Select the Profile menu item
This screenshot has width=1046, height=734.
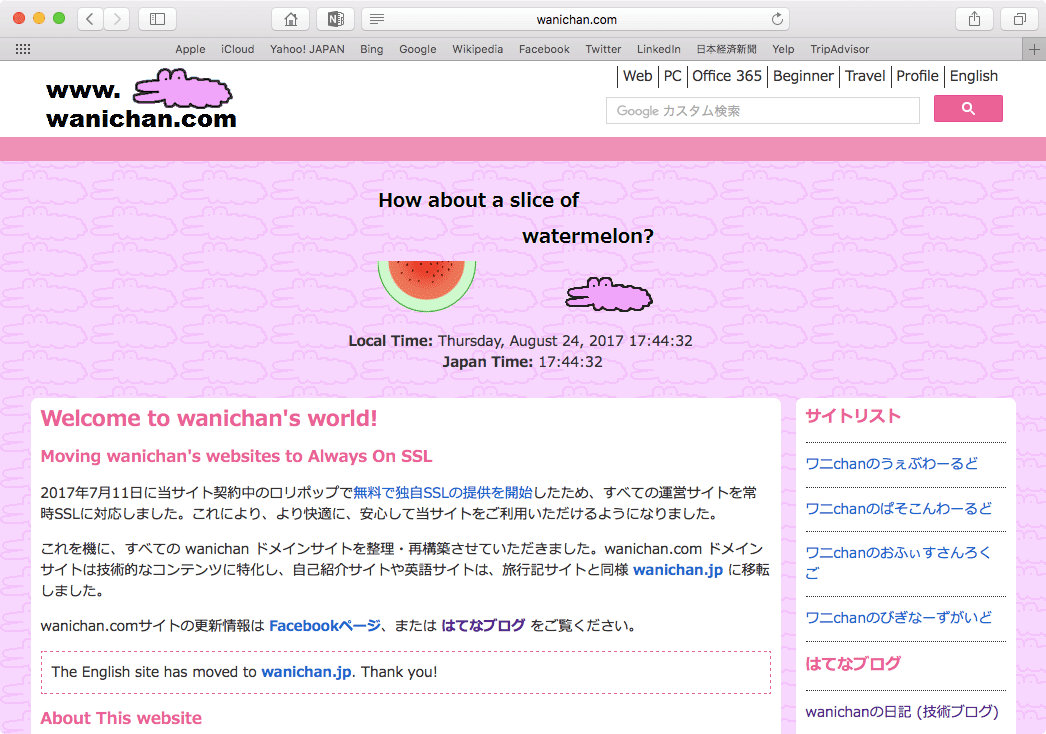click(x=917, y=76)
